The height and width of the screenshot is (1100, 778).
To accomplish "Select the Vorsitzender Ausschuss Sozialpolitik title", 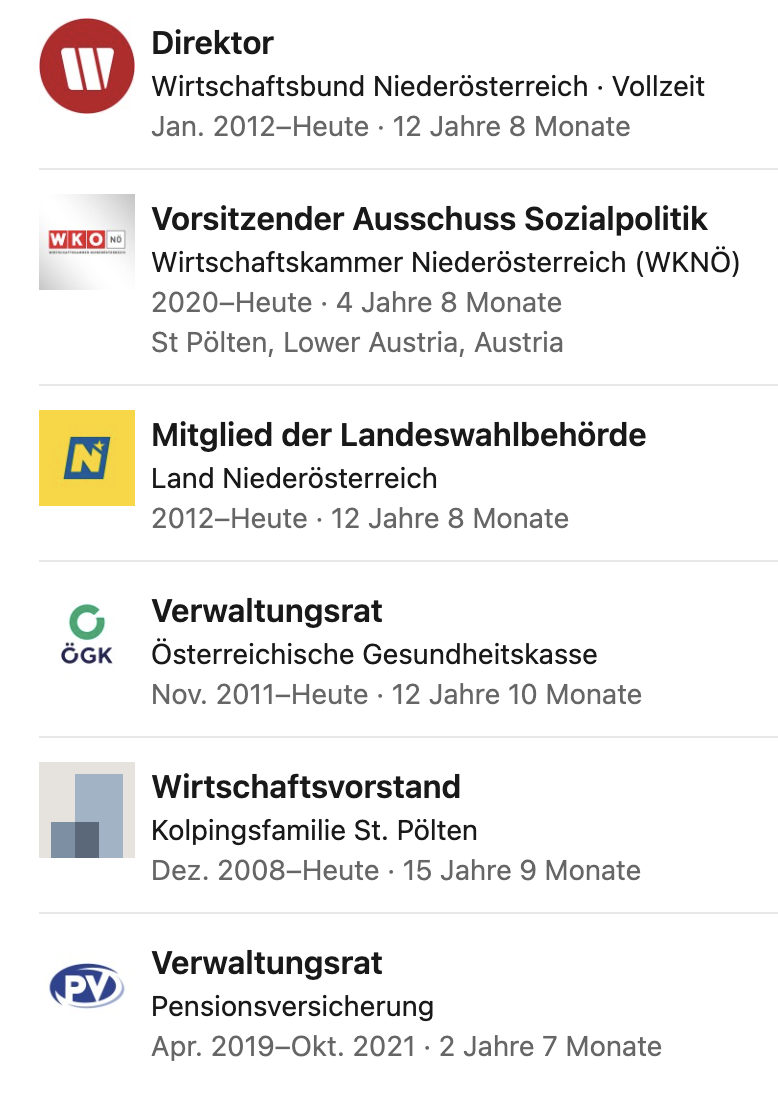I will (x=429, y=219).
